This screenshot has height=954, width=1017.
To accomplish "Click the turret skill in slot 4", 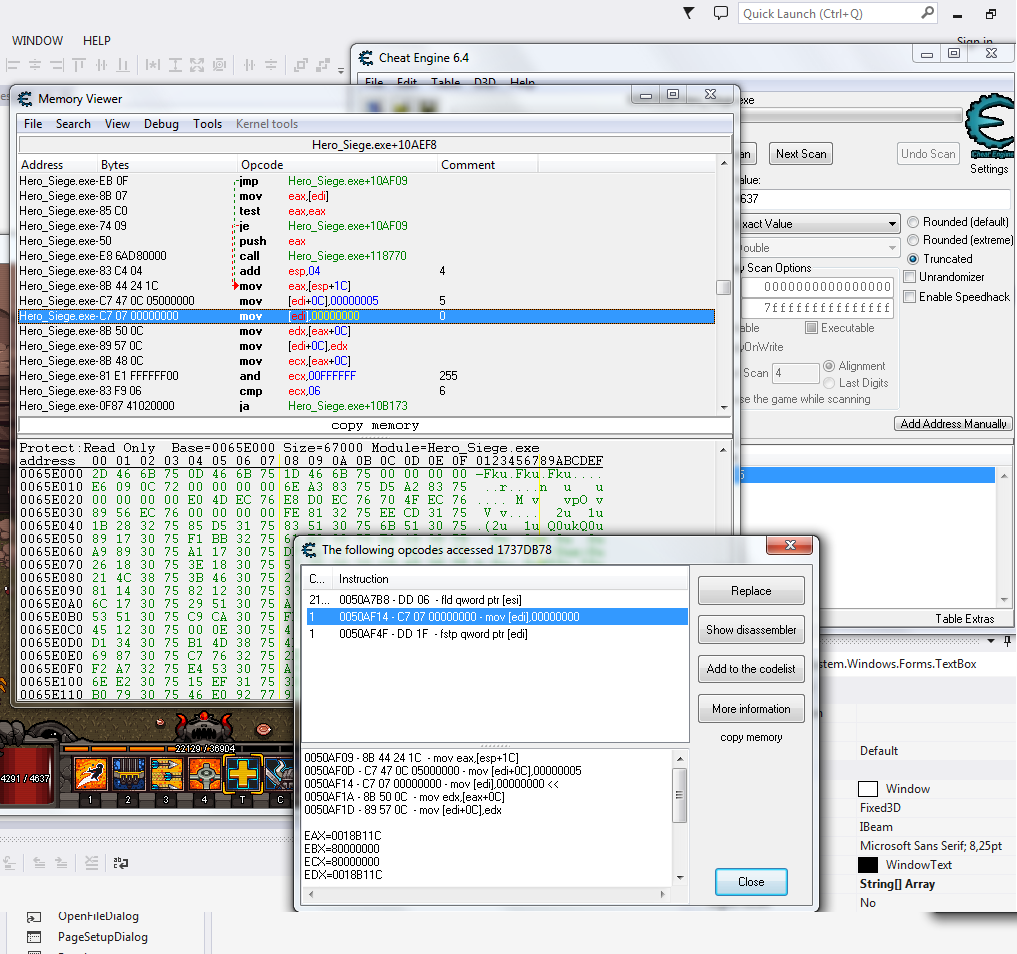I will click(x=205, y=774).
